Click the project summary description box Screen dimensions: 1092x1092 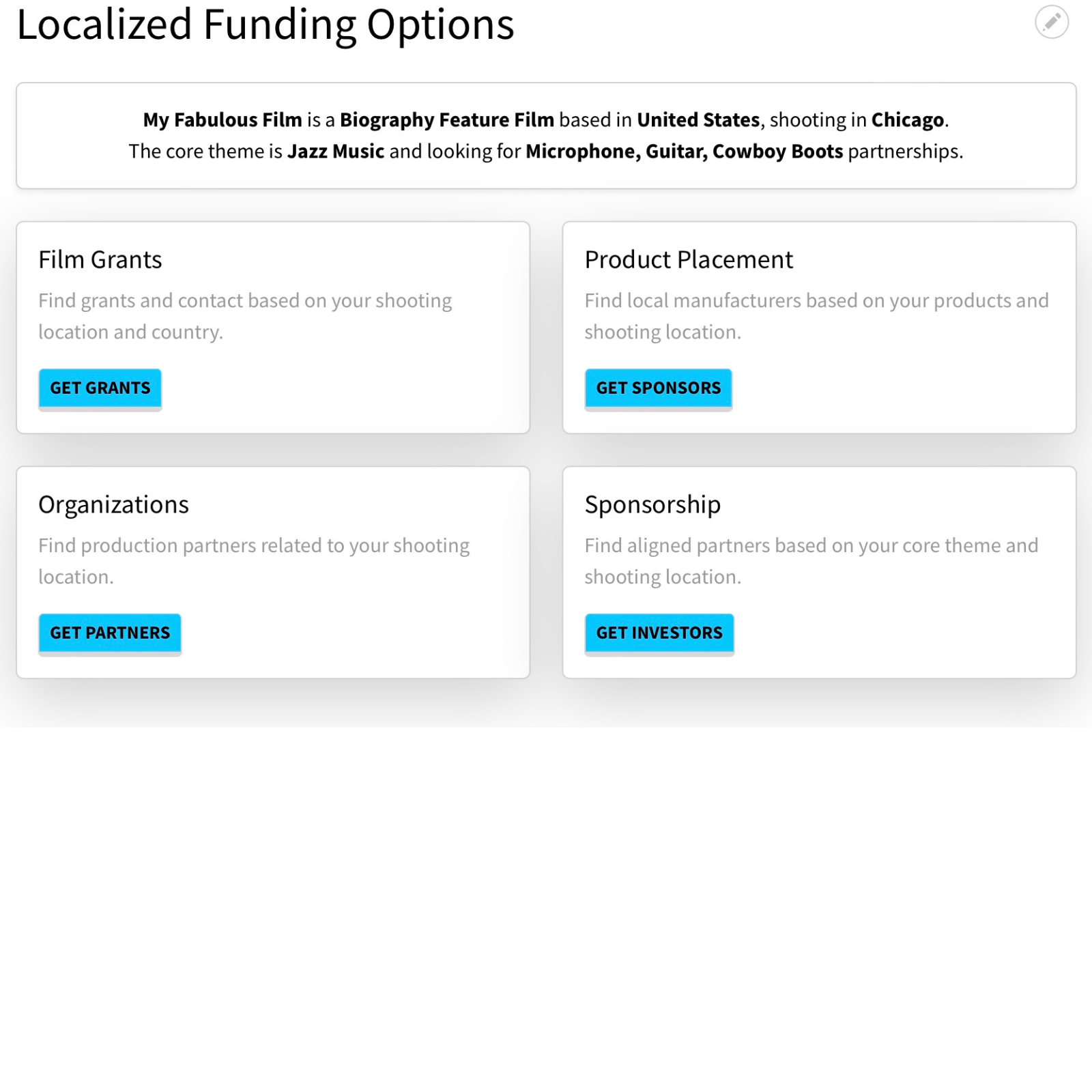tap(546, 135)
